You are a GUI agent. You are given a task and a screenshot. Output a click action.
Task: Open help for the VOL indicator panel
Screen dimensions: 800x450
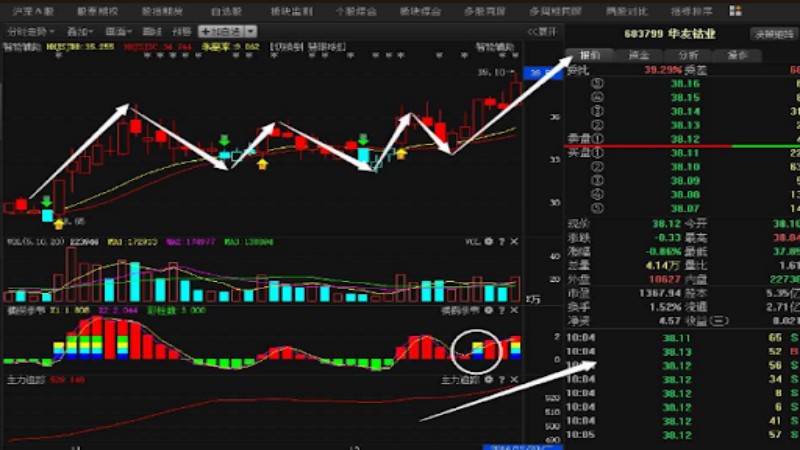tap(502, 241)
